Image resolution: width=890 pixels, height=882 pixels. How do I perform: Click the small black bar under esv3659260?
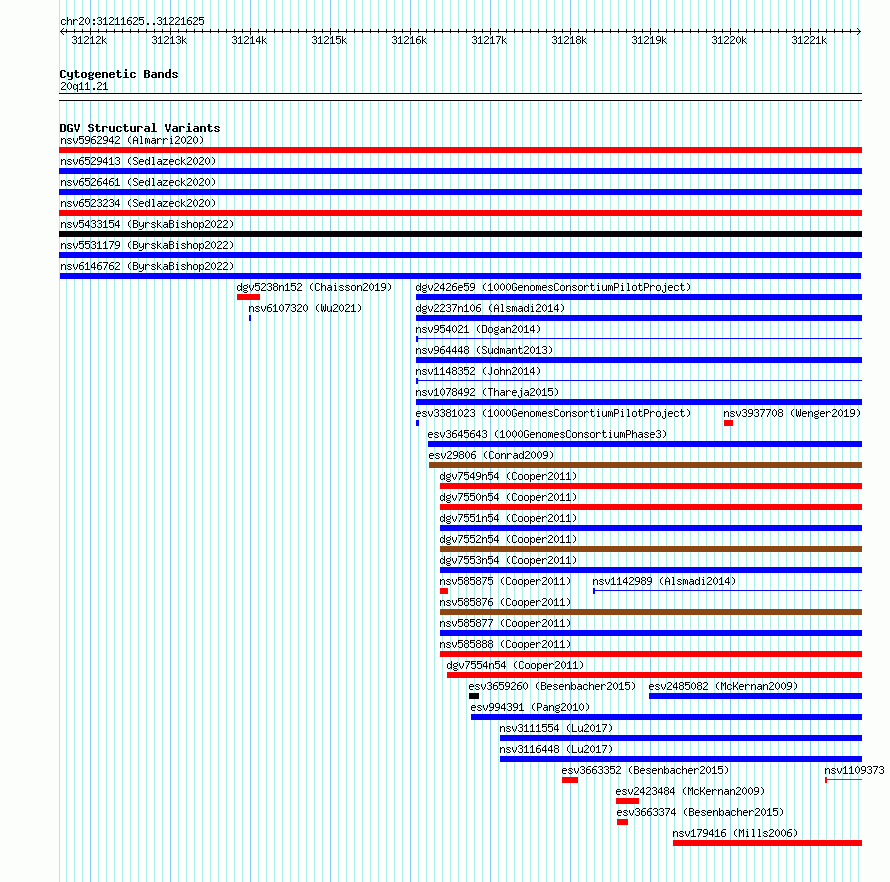point(474,696)
